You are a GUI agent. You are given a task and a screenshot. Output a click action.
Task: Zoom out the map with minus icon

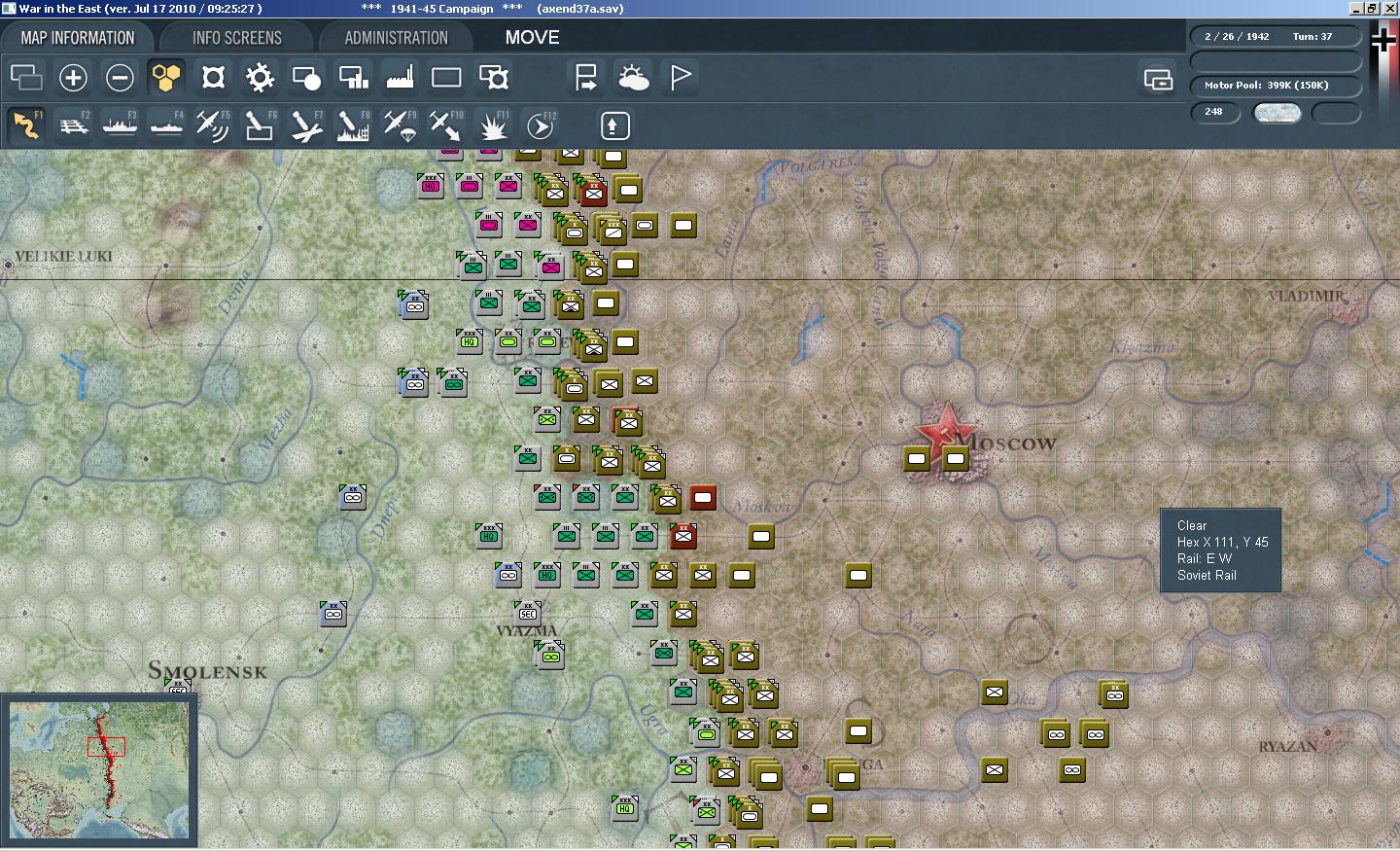pos(120,77)
